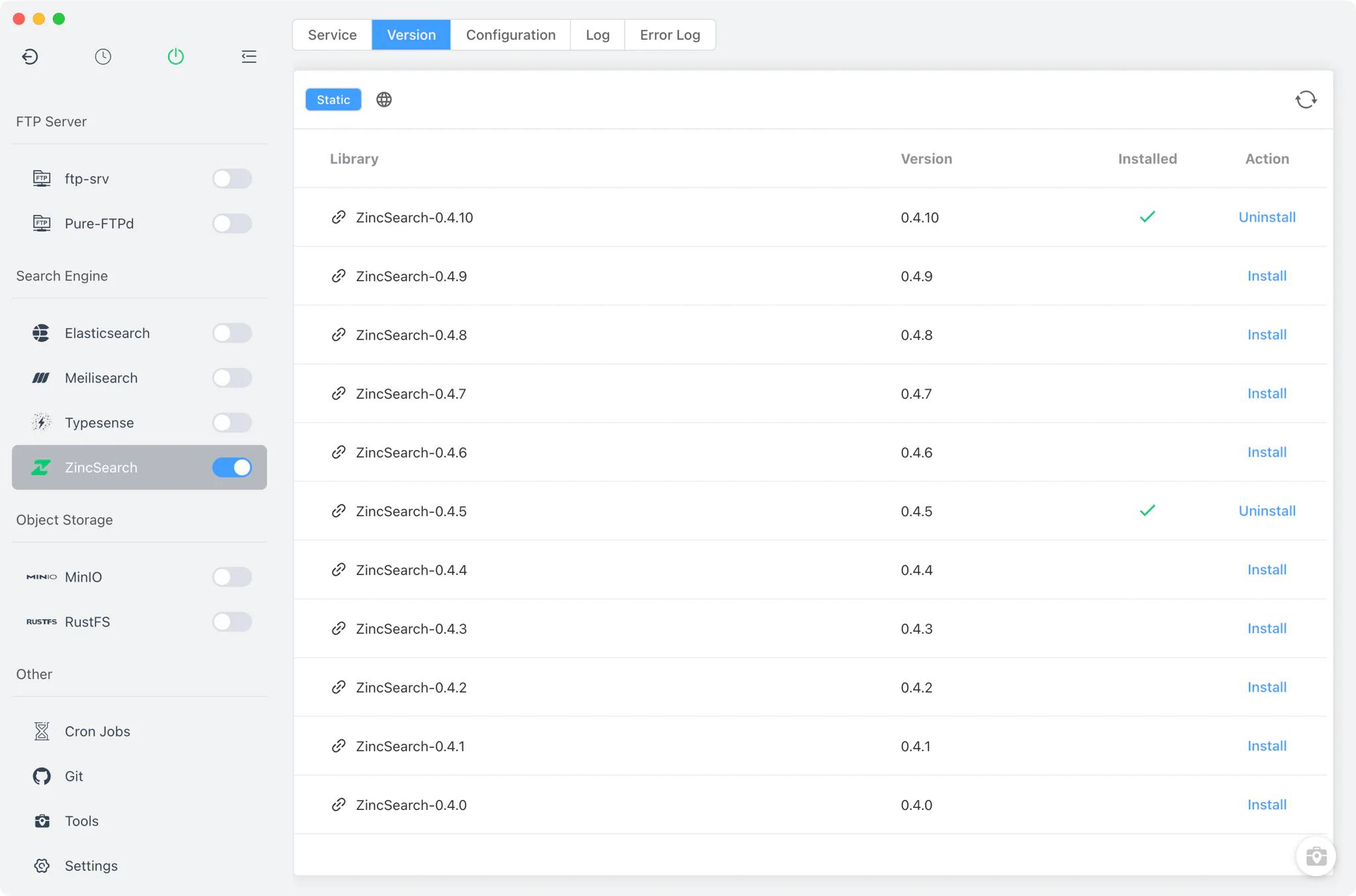Enable the Meilisearch switch
This screenshot has width=1356, height=896.
pyautogui.click(x=232, y=378)
